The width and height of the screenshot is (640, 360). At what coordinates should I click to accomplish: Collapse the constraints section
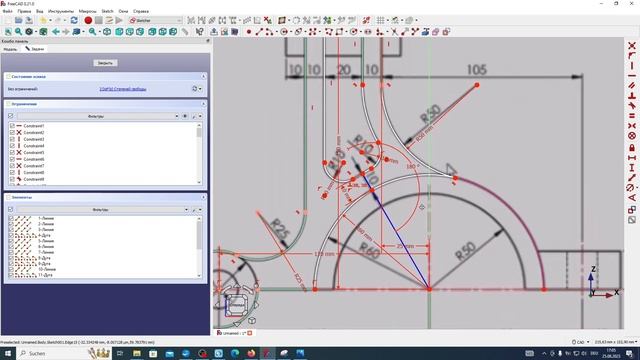[x=203, y=104]
